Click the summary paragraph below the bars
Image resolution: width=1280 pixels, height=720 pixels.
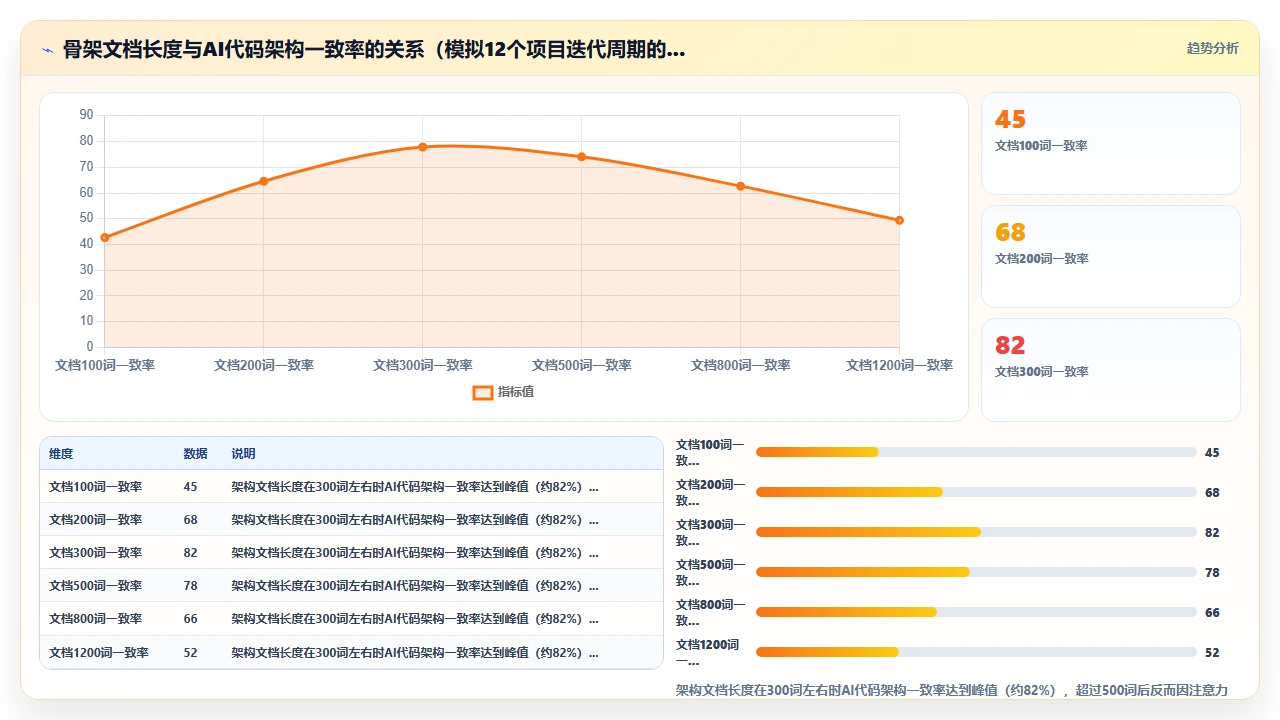coord(952,690)
